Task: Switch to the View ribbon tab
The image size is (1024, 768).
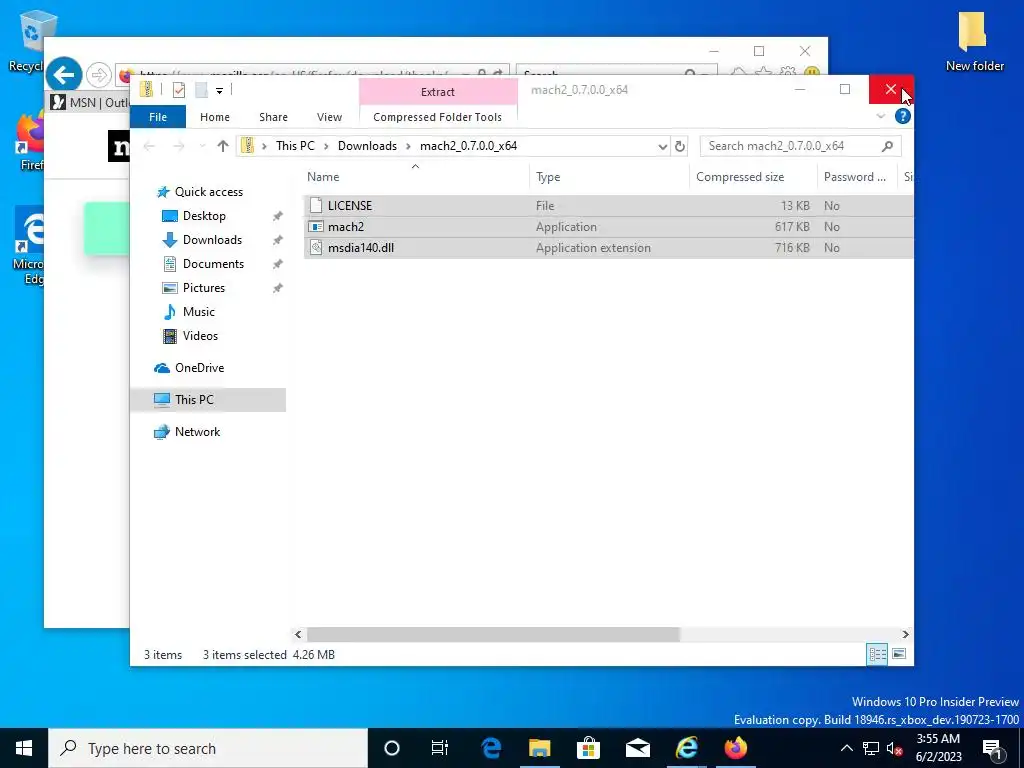Action: click(329, 117)
